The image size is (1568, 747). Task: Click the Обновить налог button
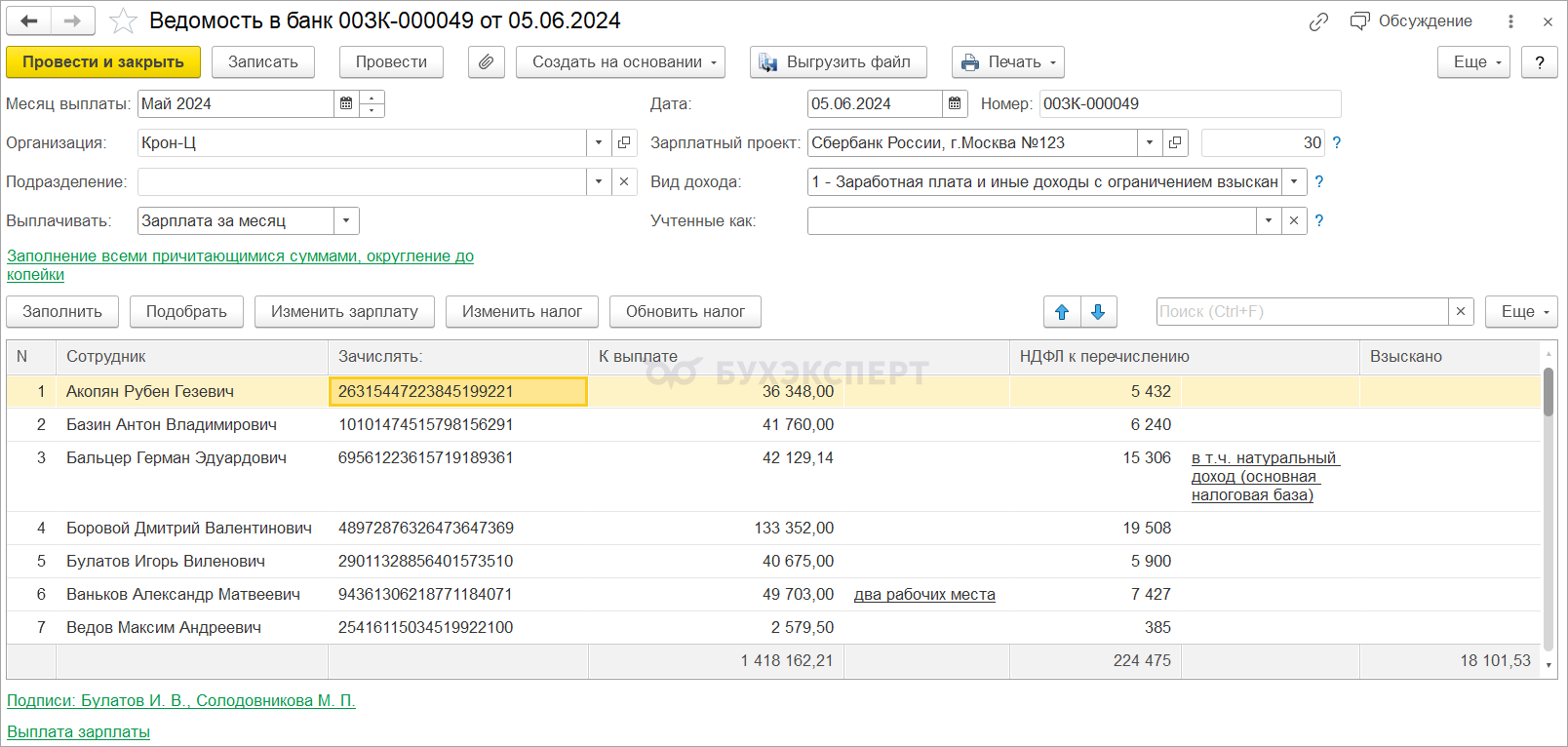(685, 312)
